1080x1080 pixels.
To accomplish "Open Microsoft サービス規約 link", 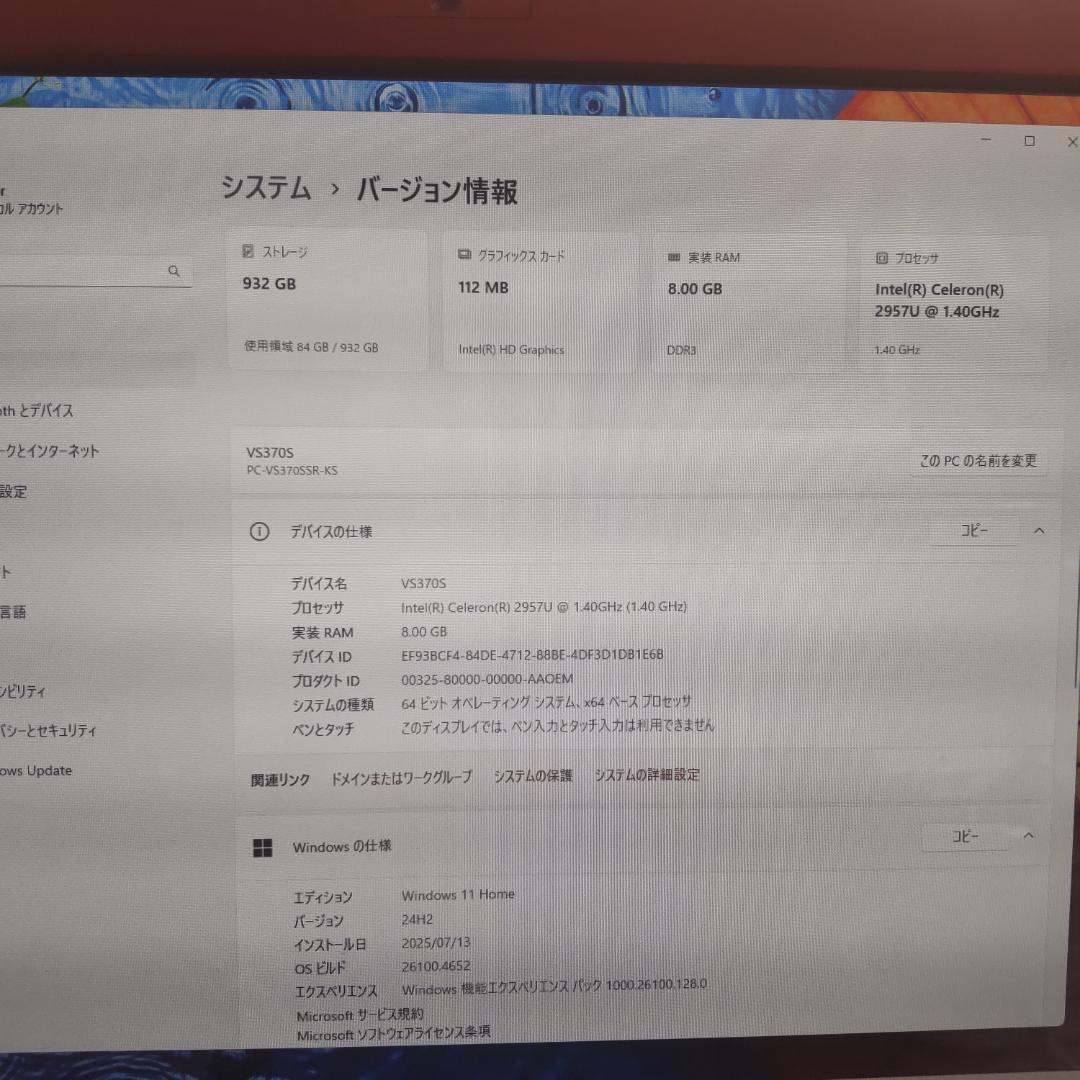I will 358,1013.
